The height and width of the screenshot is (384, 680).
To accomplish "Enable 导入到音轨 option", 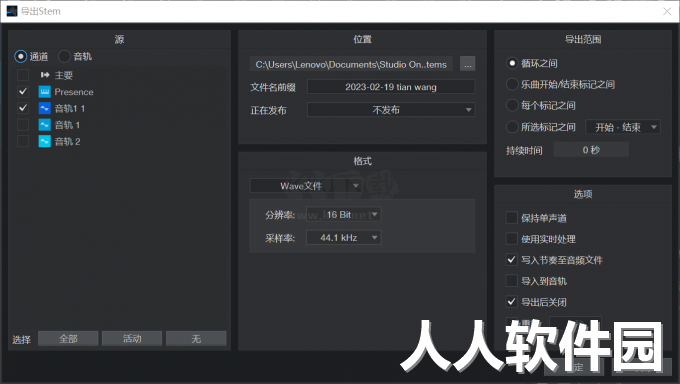I will (512, 281).
